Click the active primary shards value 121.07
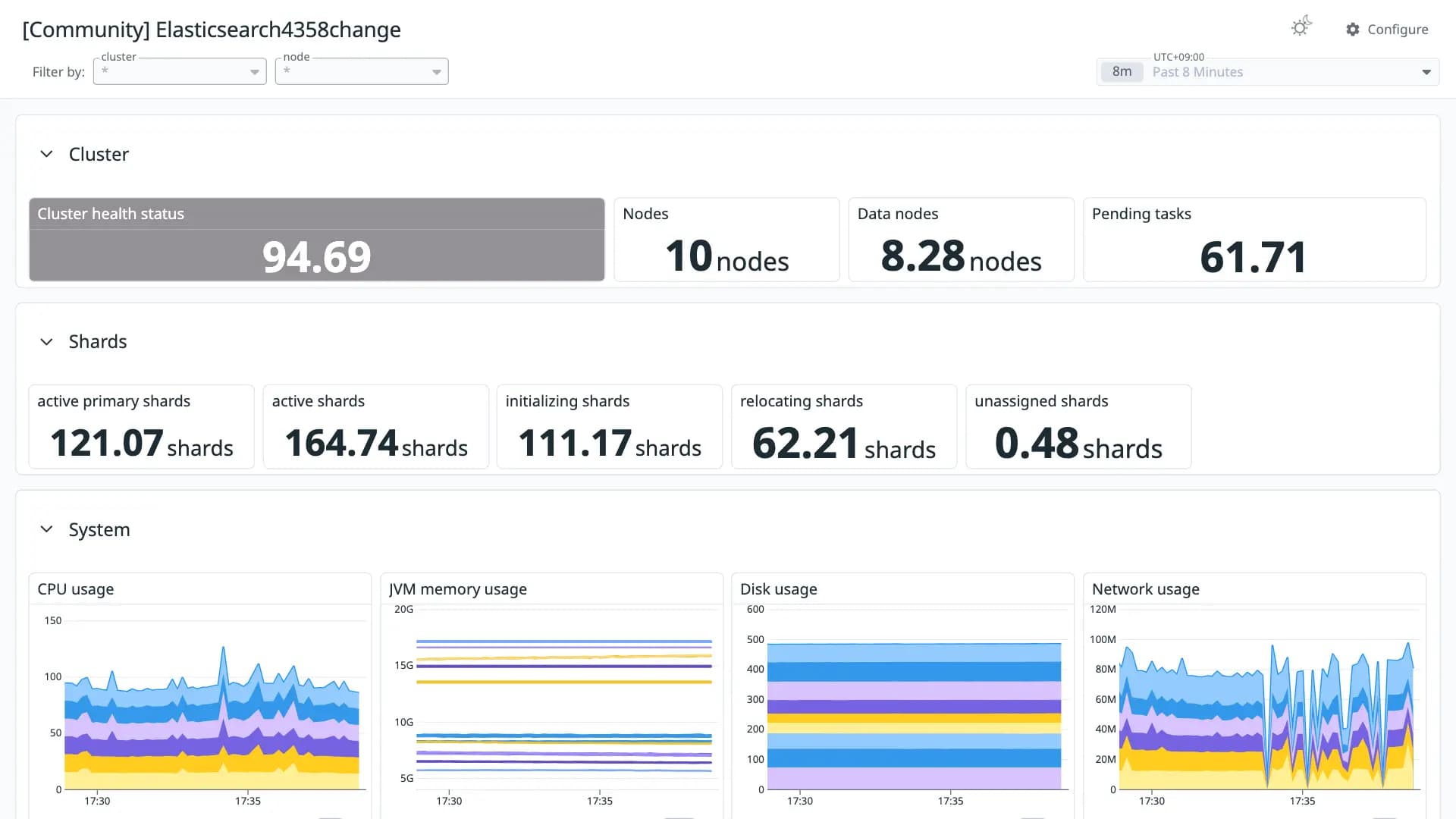1456x819 pixels. click(107, 443)
